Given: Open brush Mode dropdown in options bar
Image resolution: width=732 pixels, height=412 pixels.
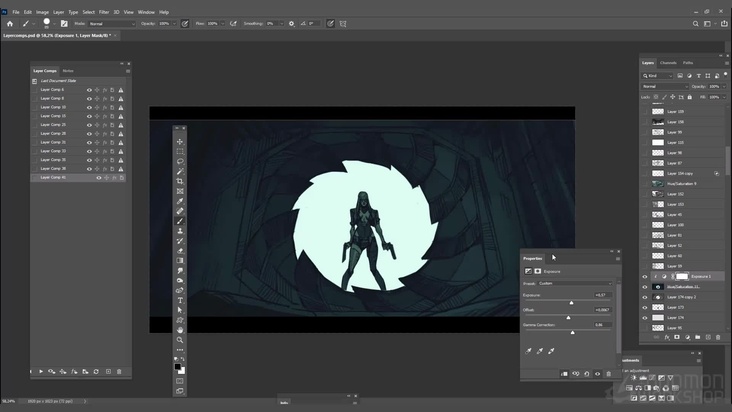Looking at the screenshot, I should [112, 23].
